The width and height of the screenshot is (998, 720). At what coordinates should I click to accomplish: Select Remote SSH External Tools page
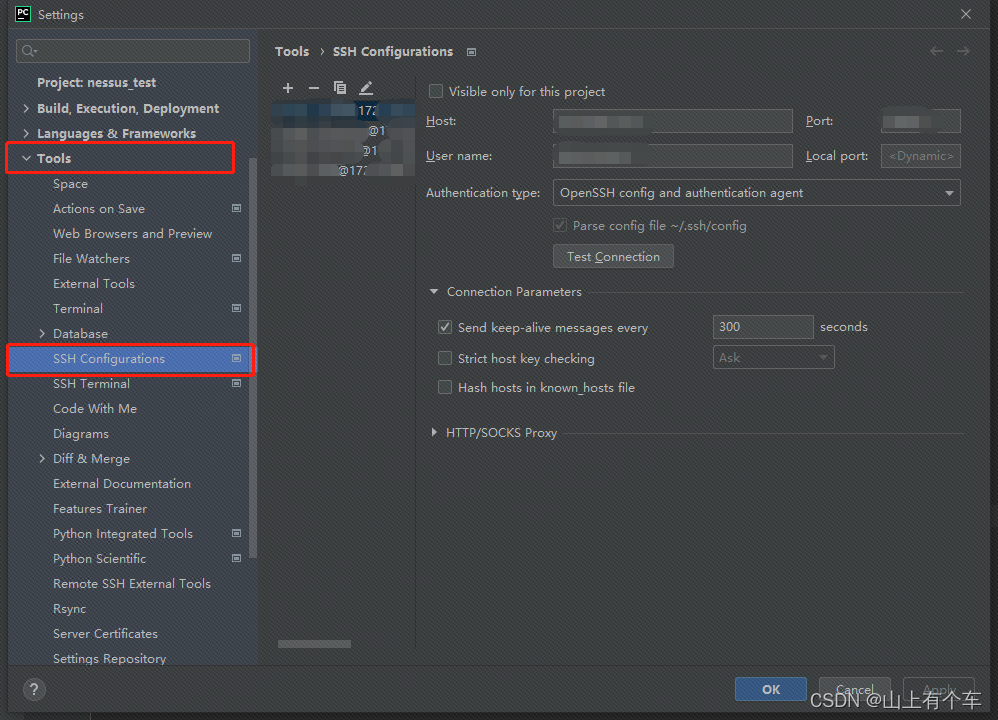[132, 583]
